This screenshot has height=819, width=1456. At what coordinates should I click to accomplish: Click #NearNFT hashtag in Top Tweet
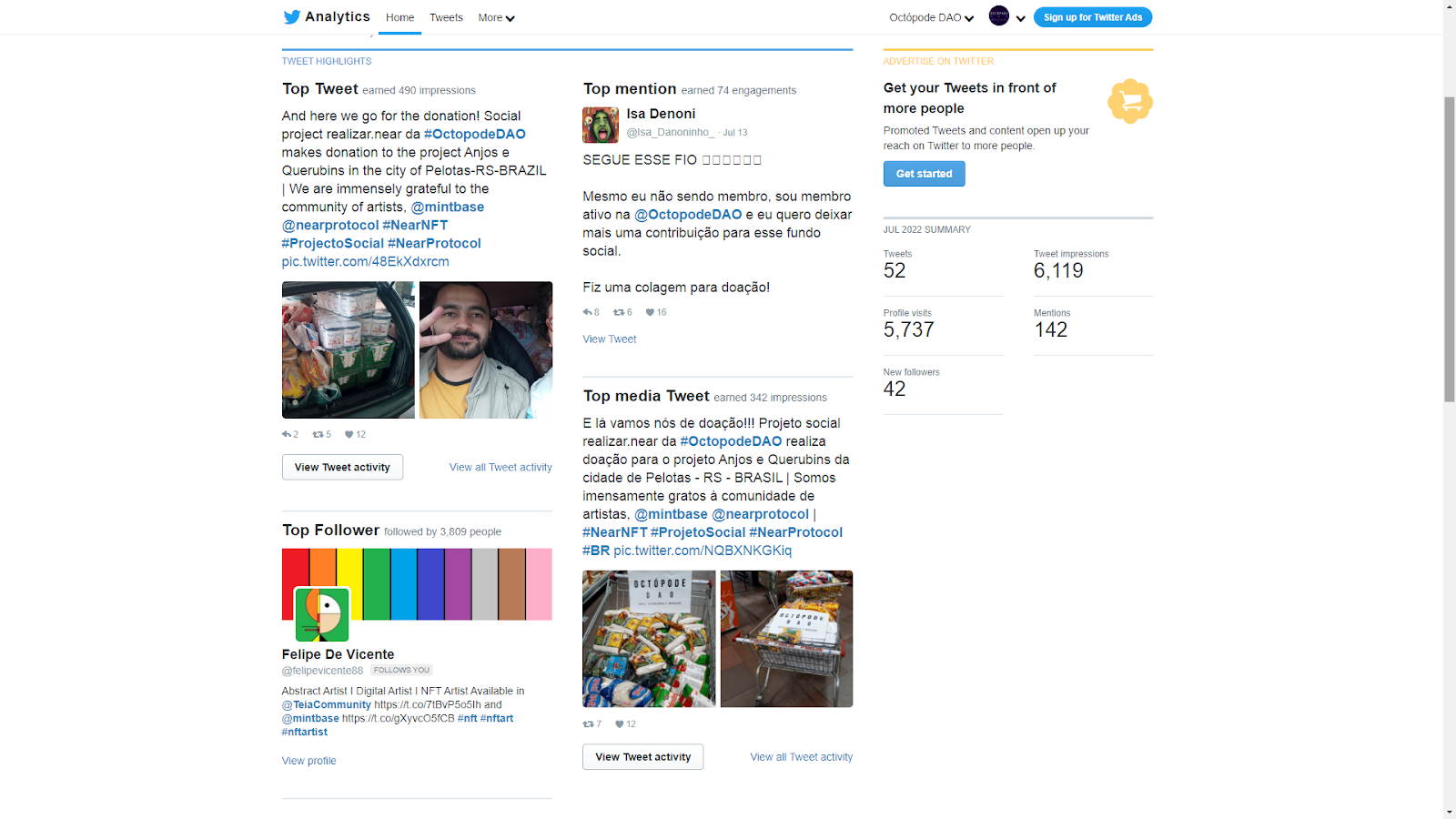[415, 225]
